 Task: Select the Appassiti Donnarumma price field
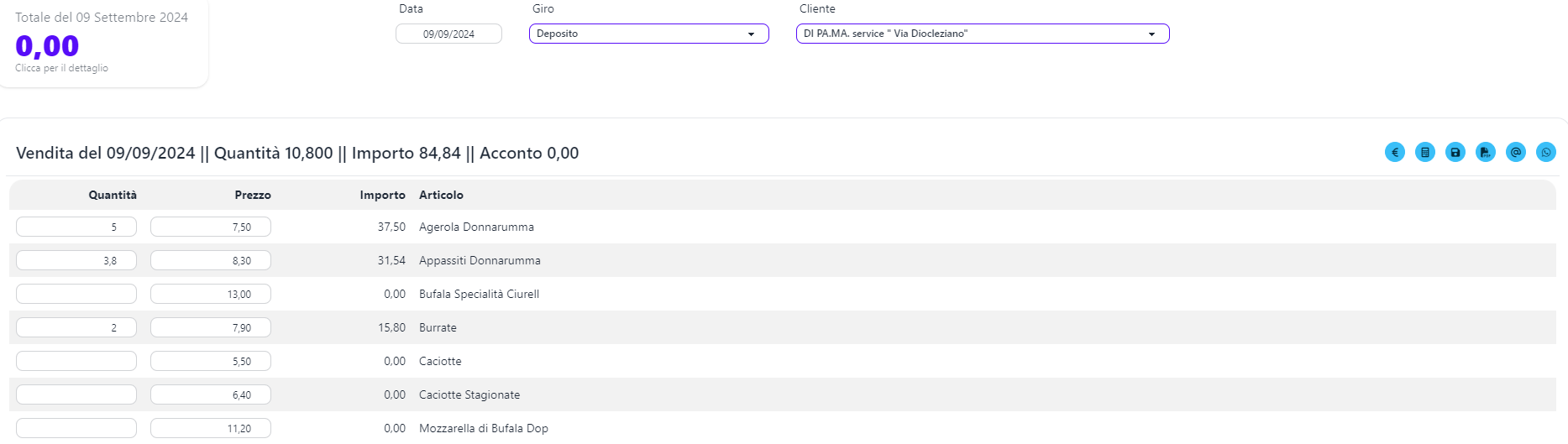click(x=210, y=260)
